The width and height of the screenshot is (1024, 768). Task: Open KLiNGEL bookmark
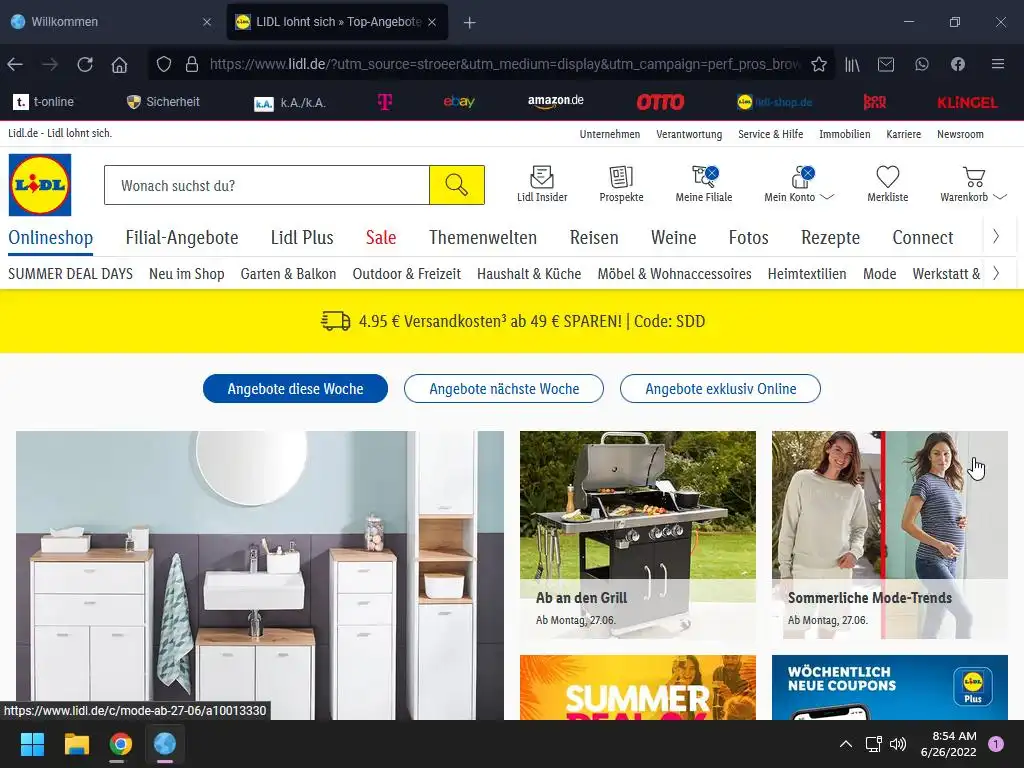967,103
